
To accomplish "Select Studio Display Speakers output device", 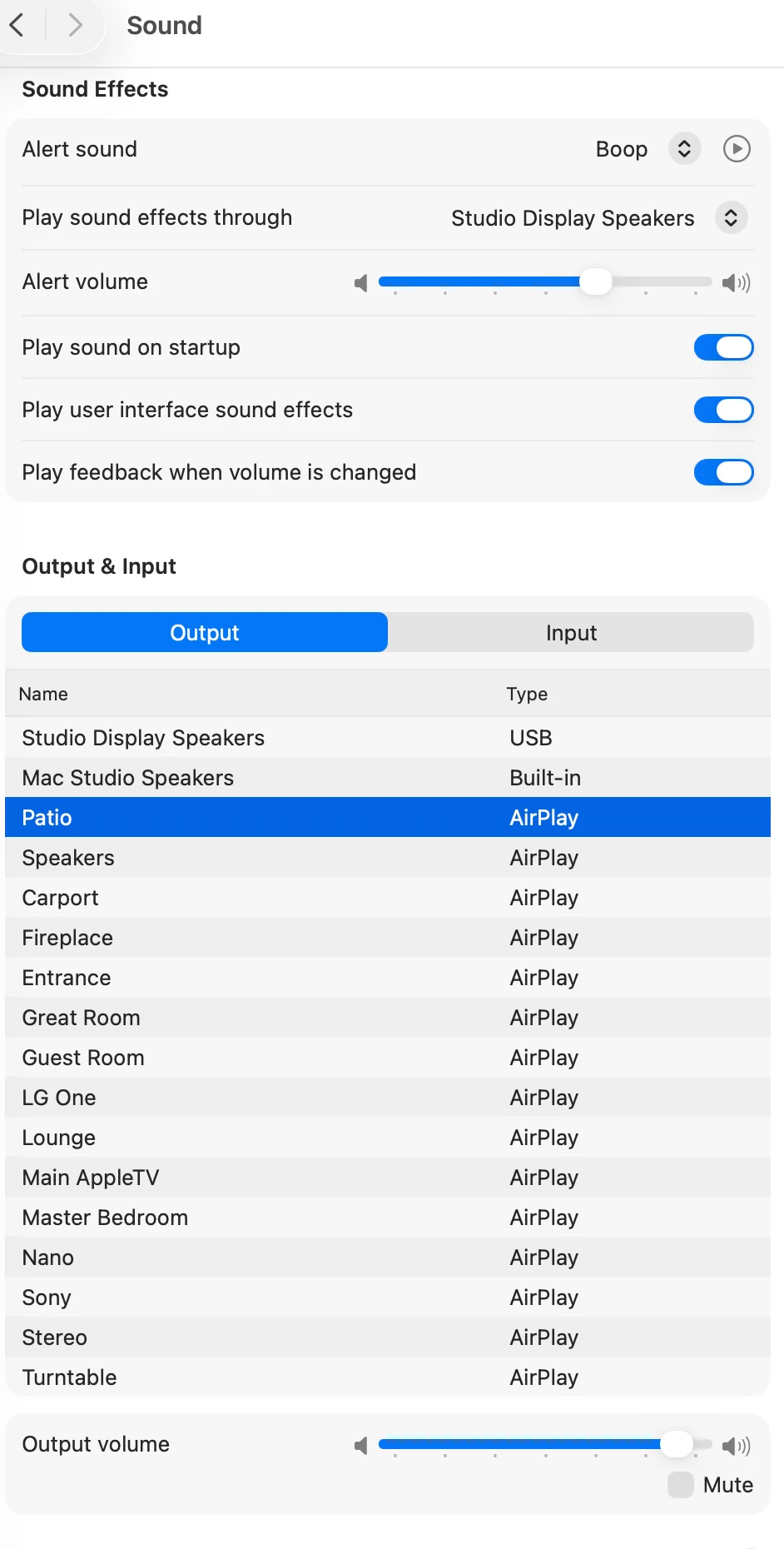I will pos(143,738).
